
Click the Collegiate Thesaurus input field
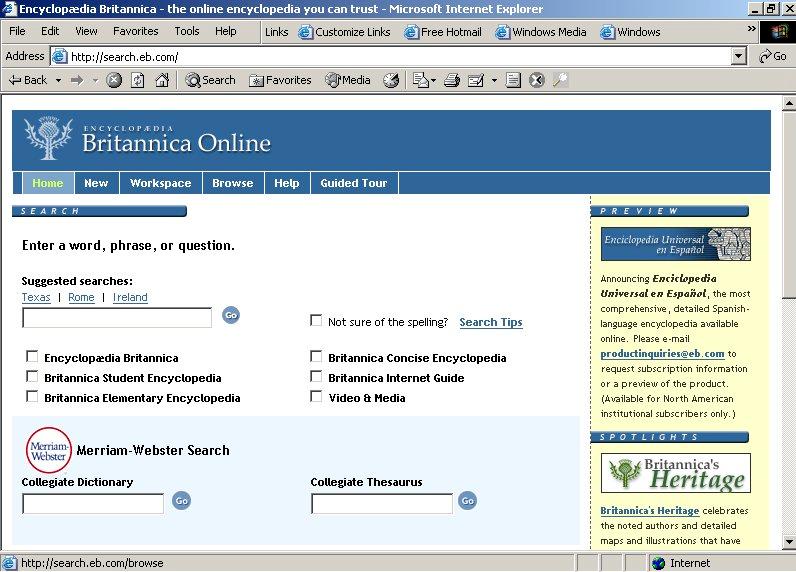(x=382, y=503)
